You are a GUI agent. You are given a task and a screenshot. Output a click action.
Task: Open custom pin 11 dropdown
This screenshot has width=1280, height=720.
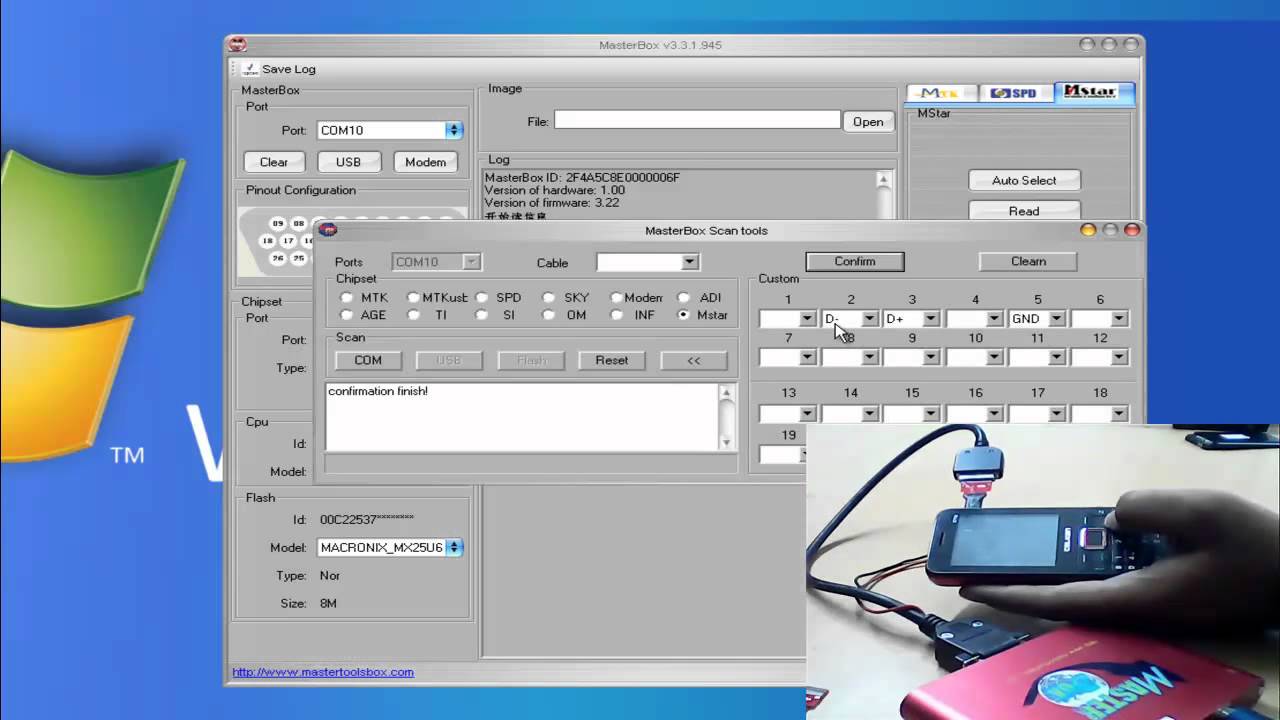(1056, 357)
